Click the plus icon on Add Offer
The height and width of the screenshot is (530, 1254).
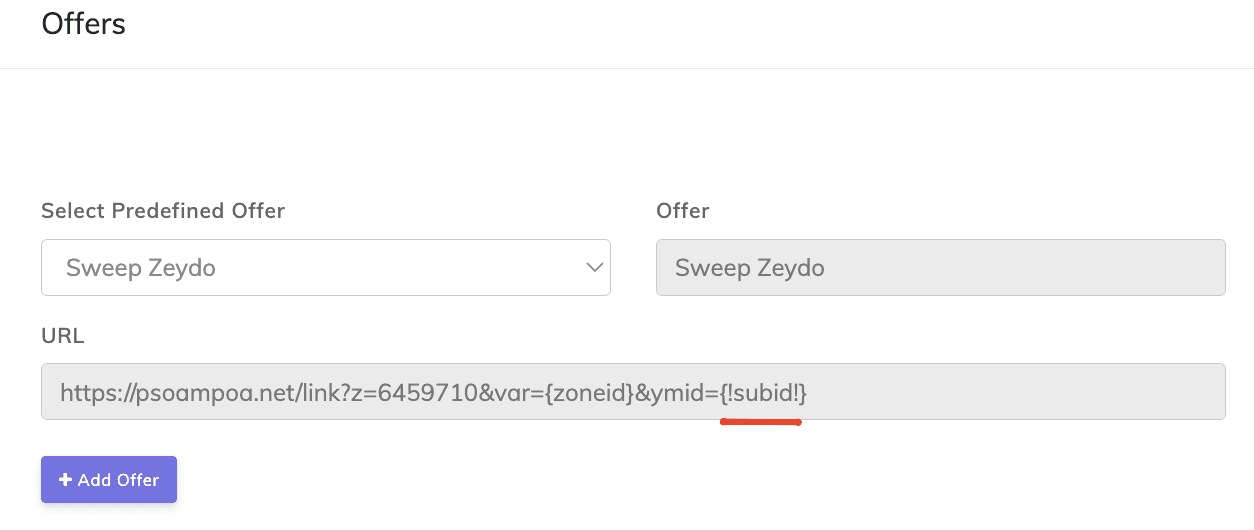pyautogui.click(x=66, y=480)
